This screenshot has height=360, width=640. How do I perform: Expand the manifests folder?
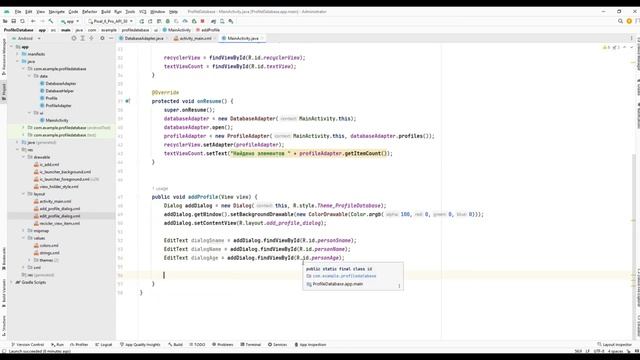point(18,54)
